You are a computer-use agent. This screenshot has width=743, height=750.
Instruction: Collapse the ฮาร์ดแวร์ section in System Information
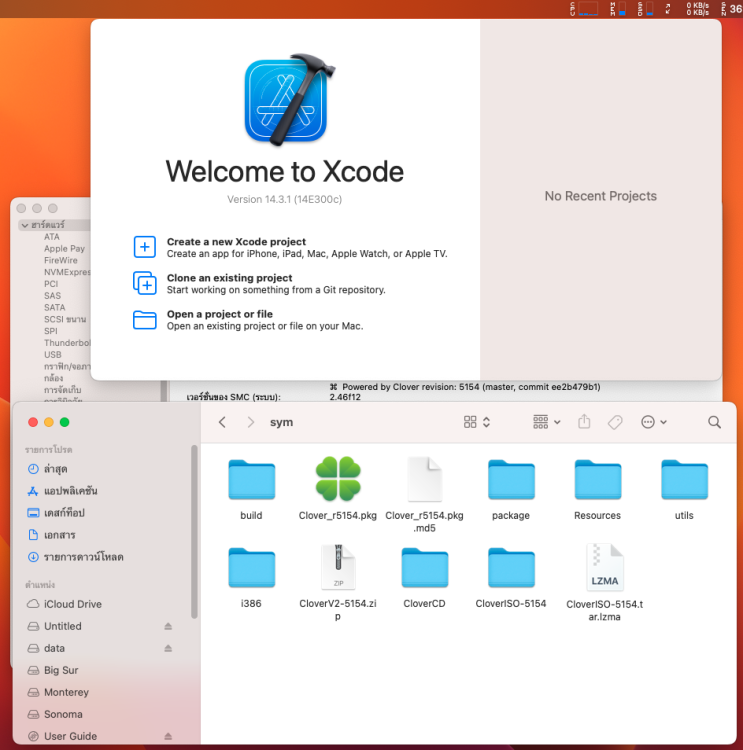pos(25,225)
